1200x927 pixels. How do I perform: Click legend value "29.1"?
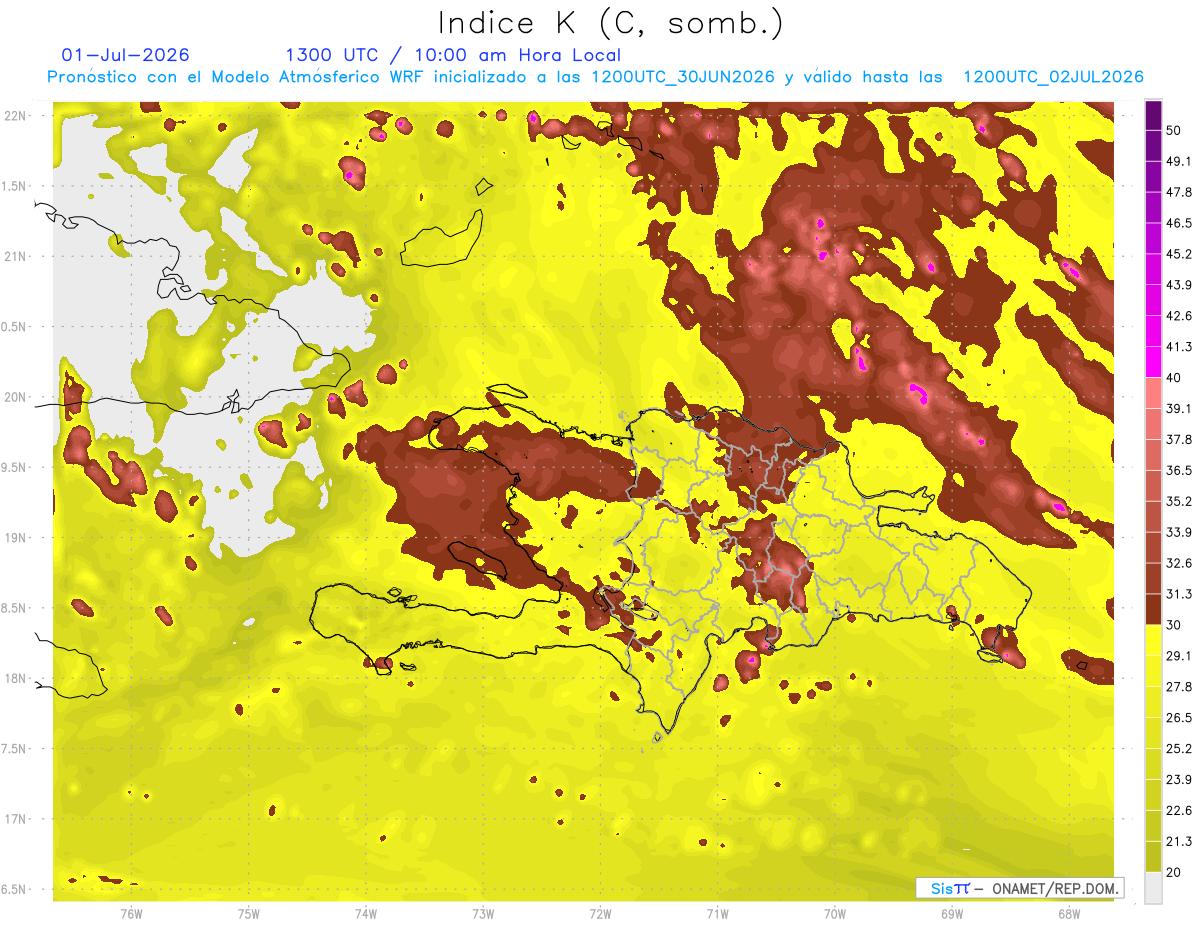coord(1179,655)
